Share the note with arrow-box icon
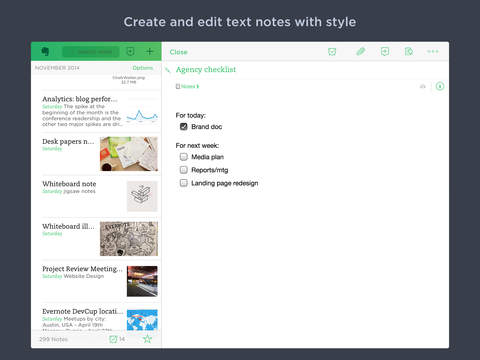This screenshot has height=360, width=480. coord(385,51)
